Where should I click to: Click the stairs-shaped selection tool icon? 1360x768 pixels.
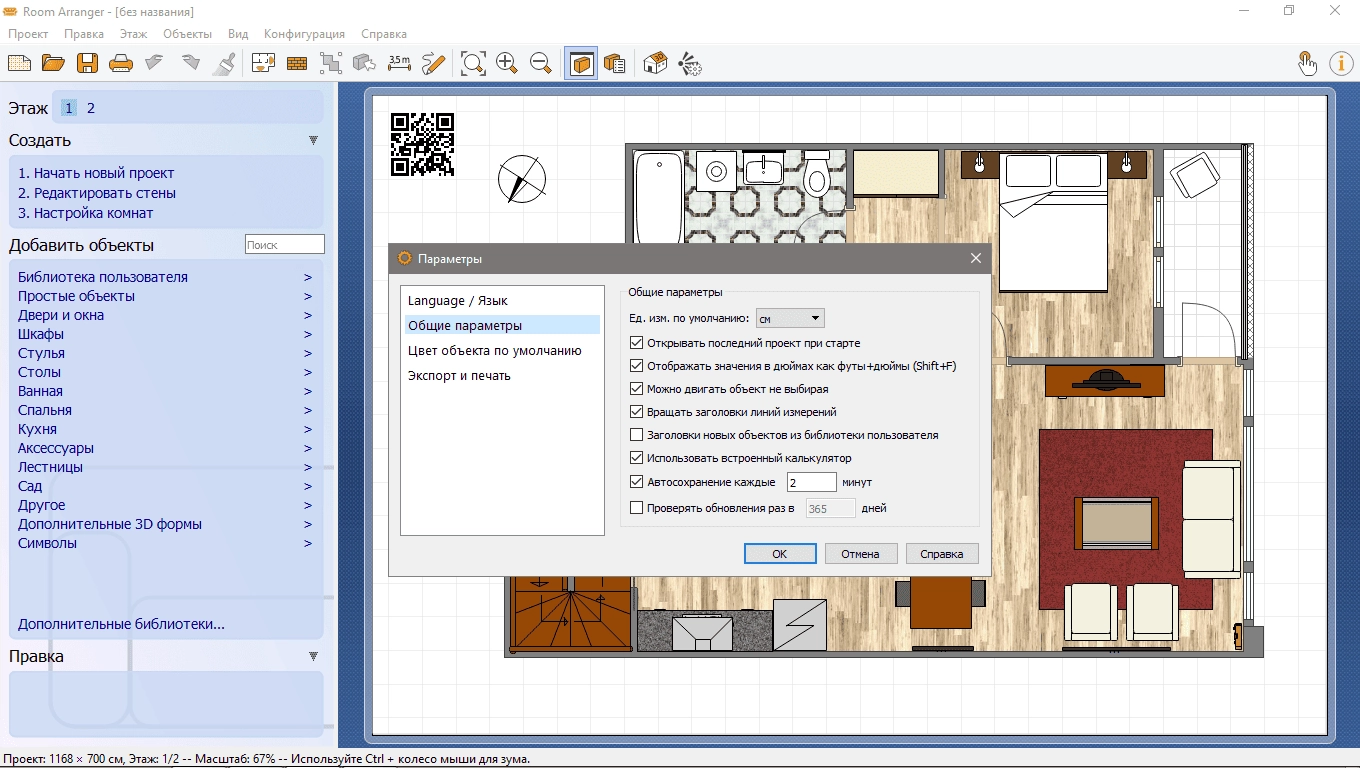point(331,63)
